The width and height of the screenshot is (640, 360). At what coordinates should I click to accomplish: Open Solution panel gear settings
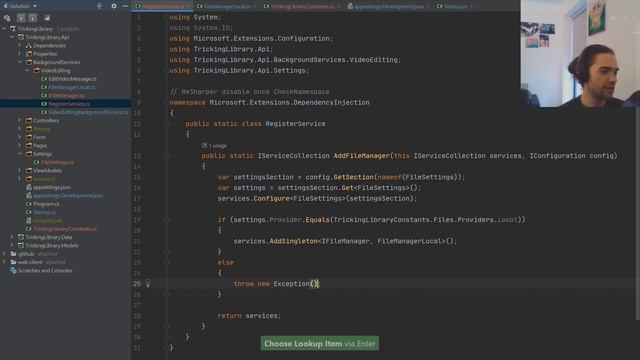point(113,6)
